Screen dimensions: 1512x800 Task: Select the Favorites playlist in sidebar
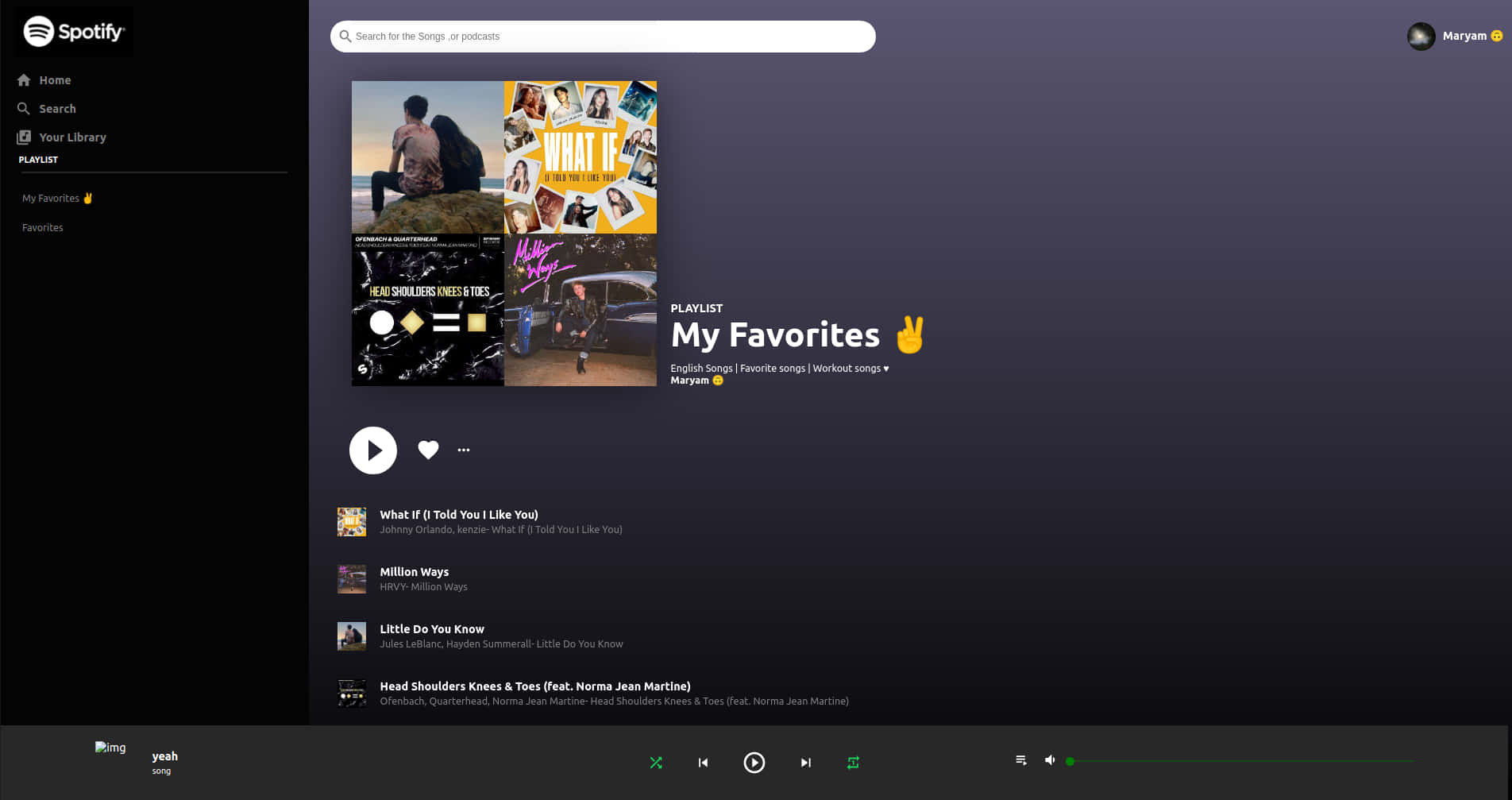click(x=43, y=228)
